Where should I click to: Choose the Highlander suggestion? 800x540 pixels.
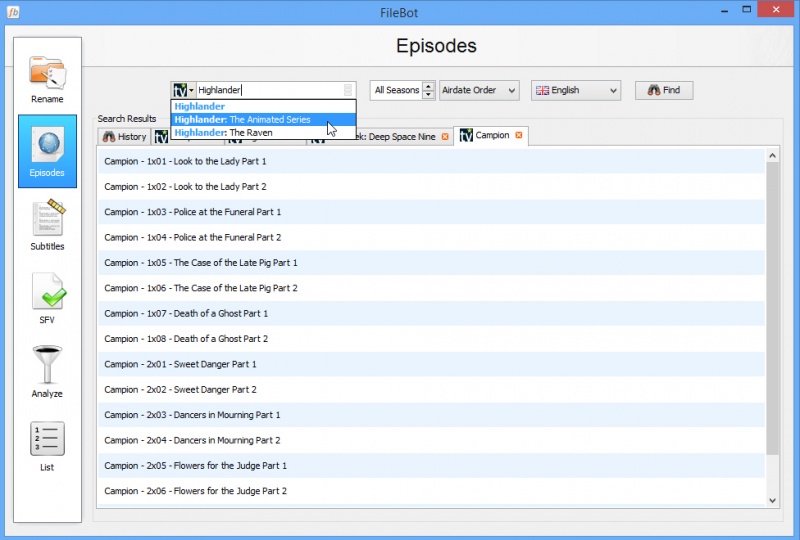click(x=263, y=106)
